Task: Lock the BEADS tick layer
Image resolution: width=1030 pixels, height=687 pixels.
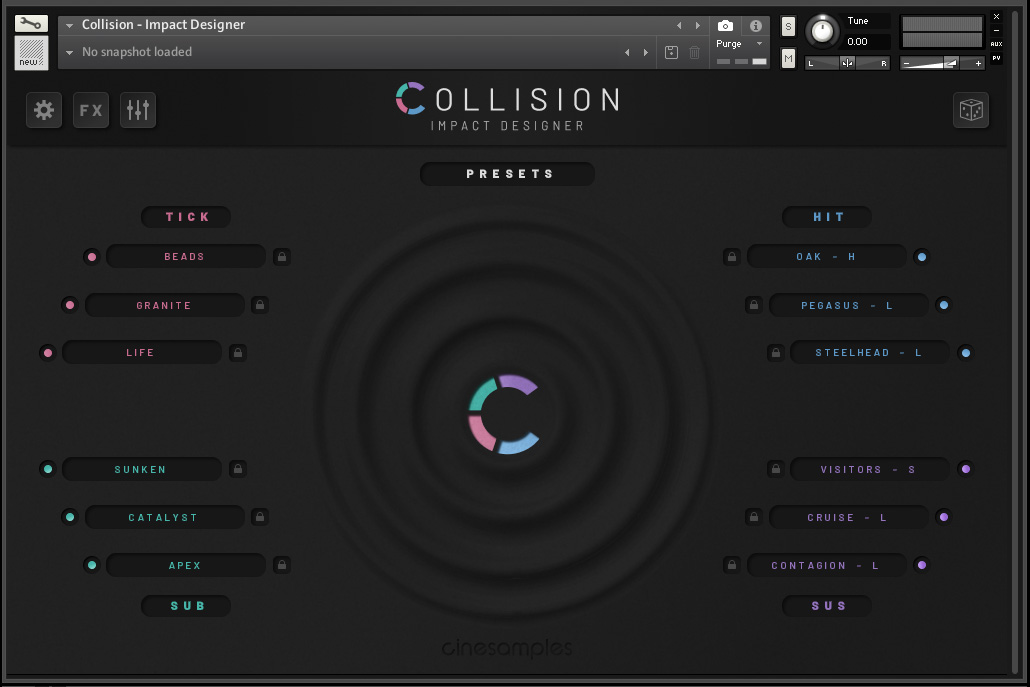Action: [x=282, y=257]
